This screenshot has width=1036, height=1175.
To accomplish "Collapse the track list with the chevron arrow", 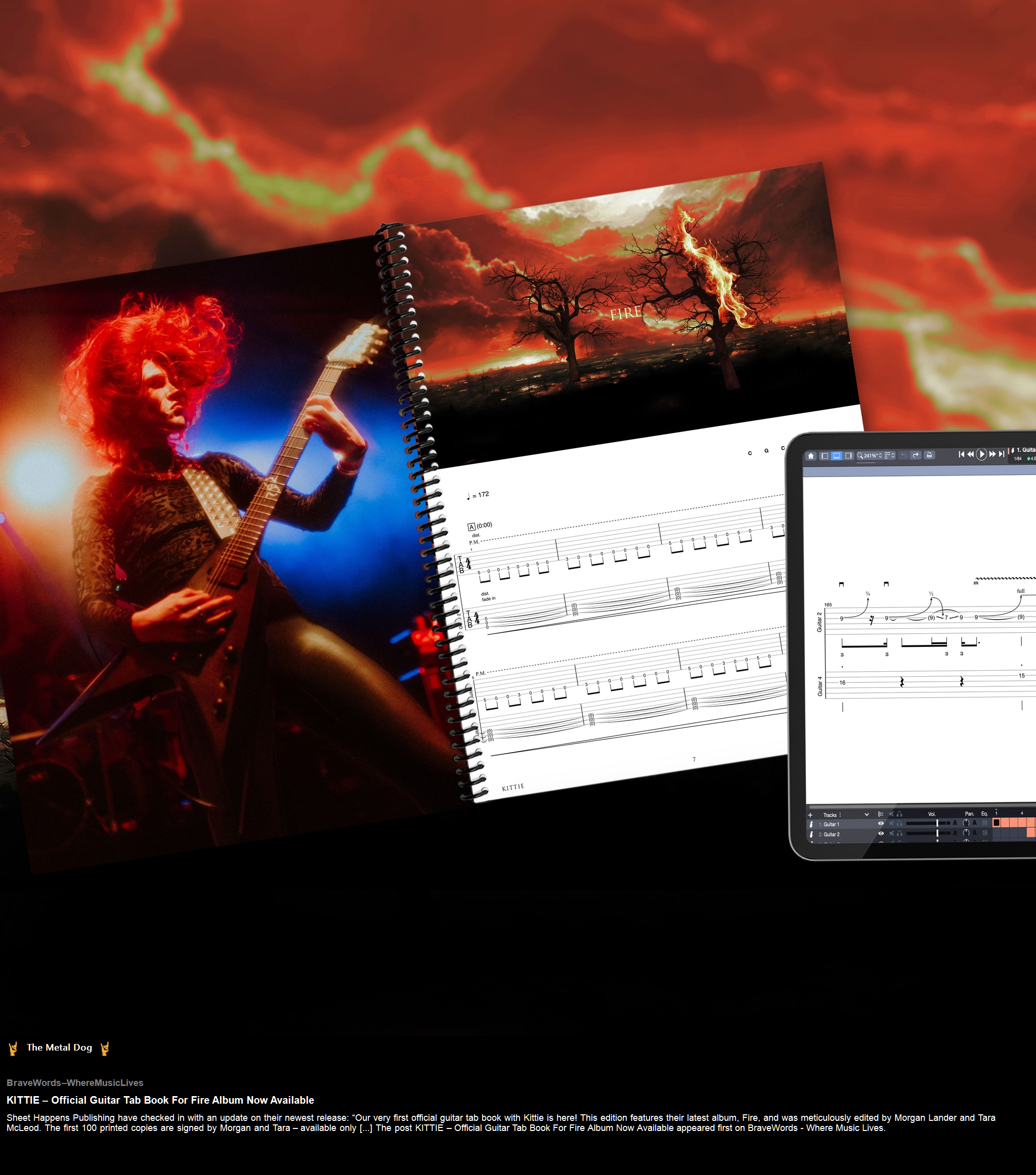I will coord(867,814).
